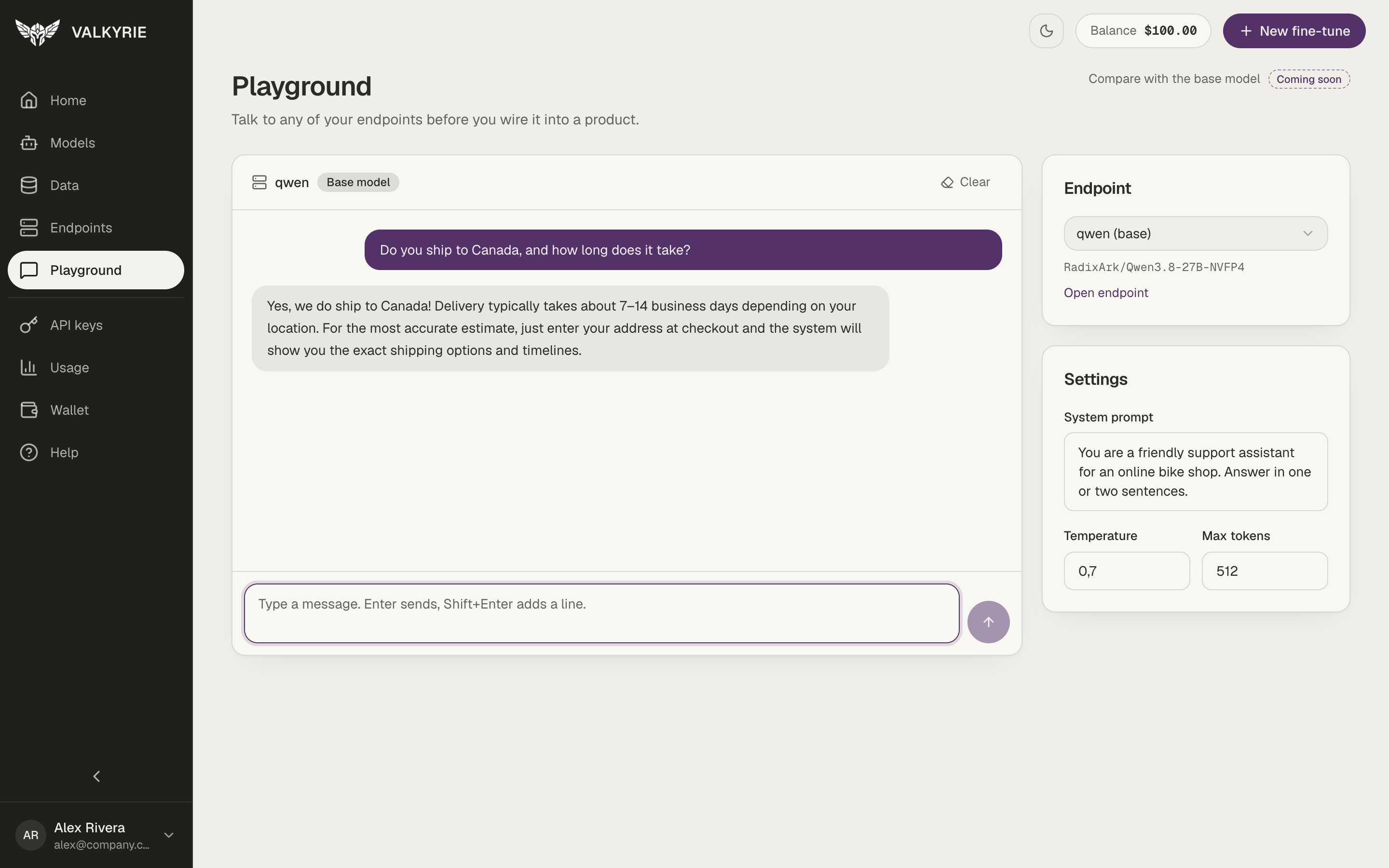Click the Temperature field showing 0,7
The width and height of the screenshot is (1389, 868).
[x=1127, y=571]
